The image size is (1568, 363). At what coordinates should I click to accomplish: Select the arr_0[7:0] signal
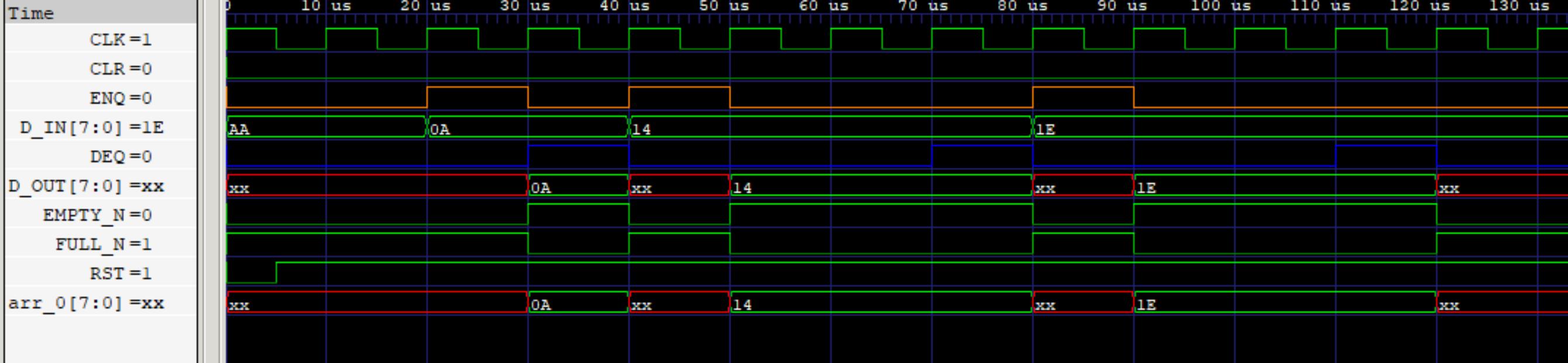[x=86, y=302]
